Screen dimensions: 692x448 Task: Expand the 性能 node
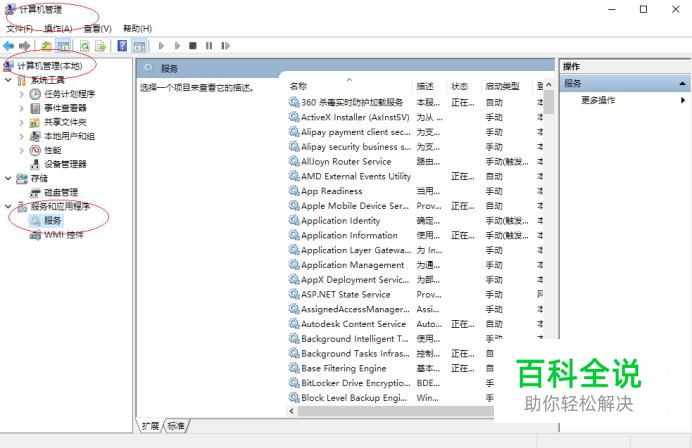[21, 151]
